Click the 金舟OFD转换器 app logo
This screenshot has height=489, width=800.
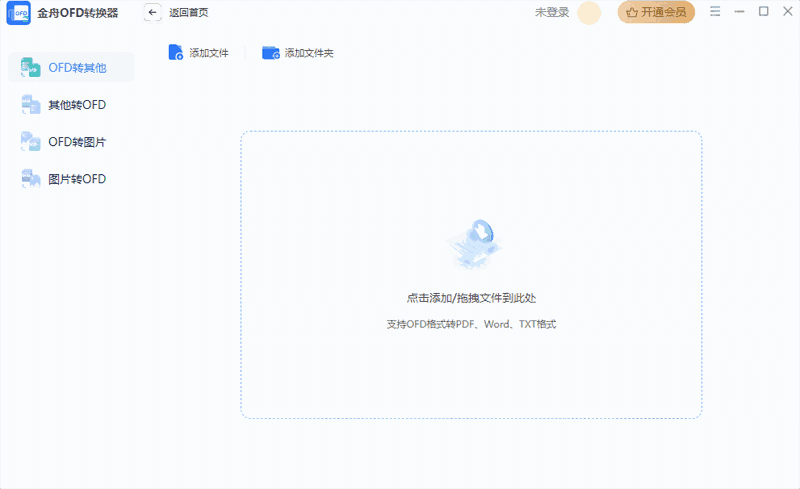coord(18,13)
